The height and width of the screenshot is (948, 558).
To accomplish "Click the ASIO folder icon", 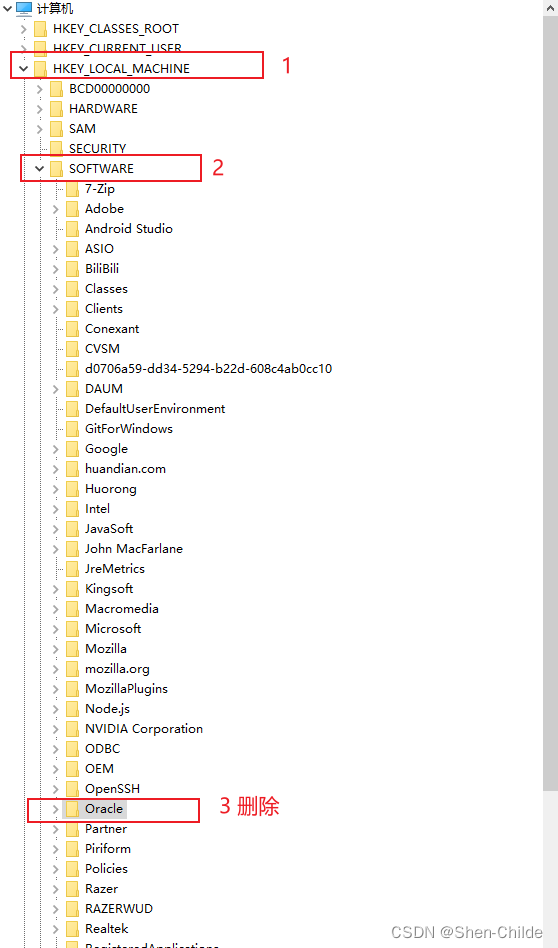I will point(73,248).
